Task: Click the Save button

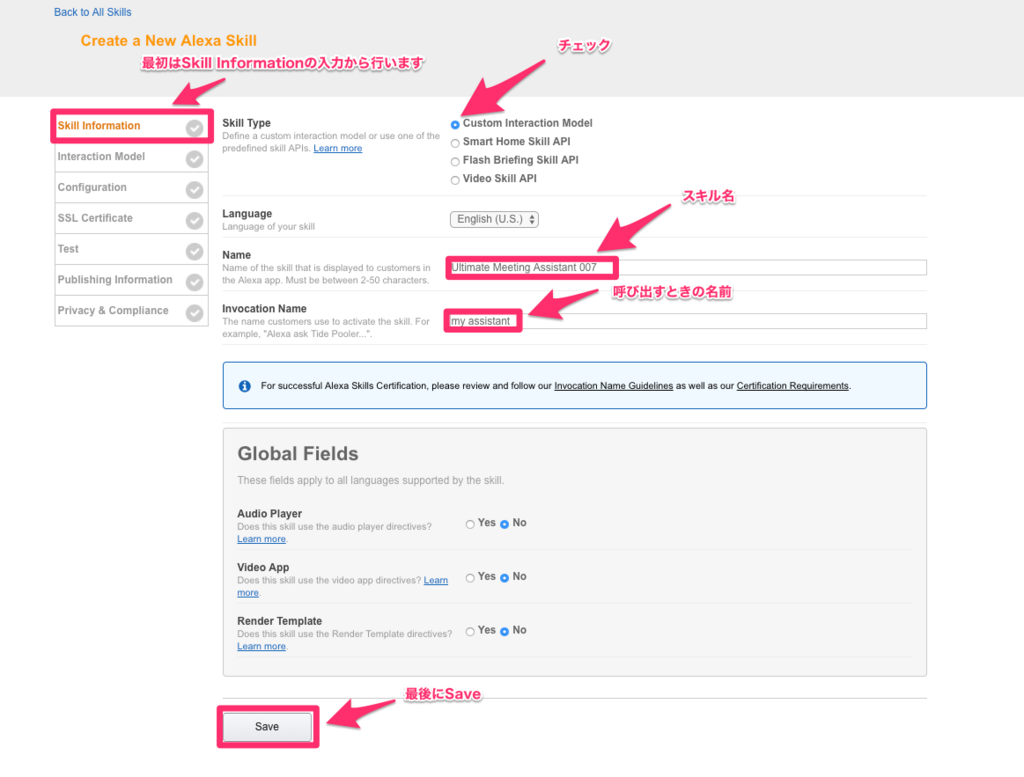Action: click(x=267, y=727)
